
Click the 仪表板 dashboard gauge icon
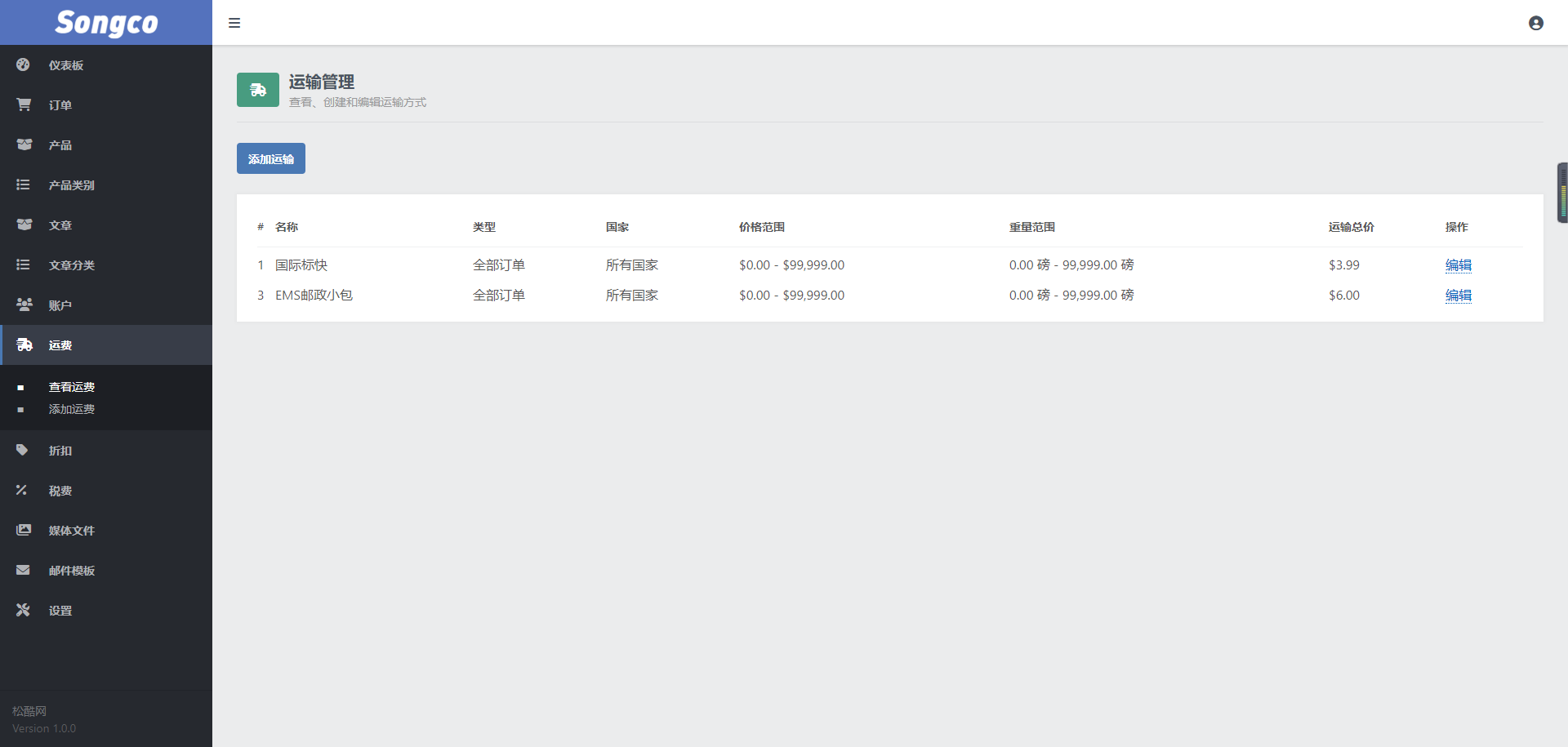pyautogui.click(x=23, y=64)
